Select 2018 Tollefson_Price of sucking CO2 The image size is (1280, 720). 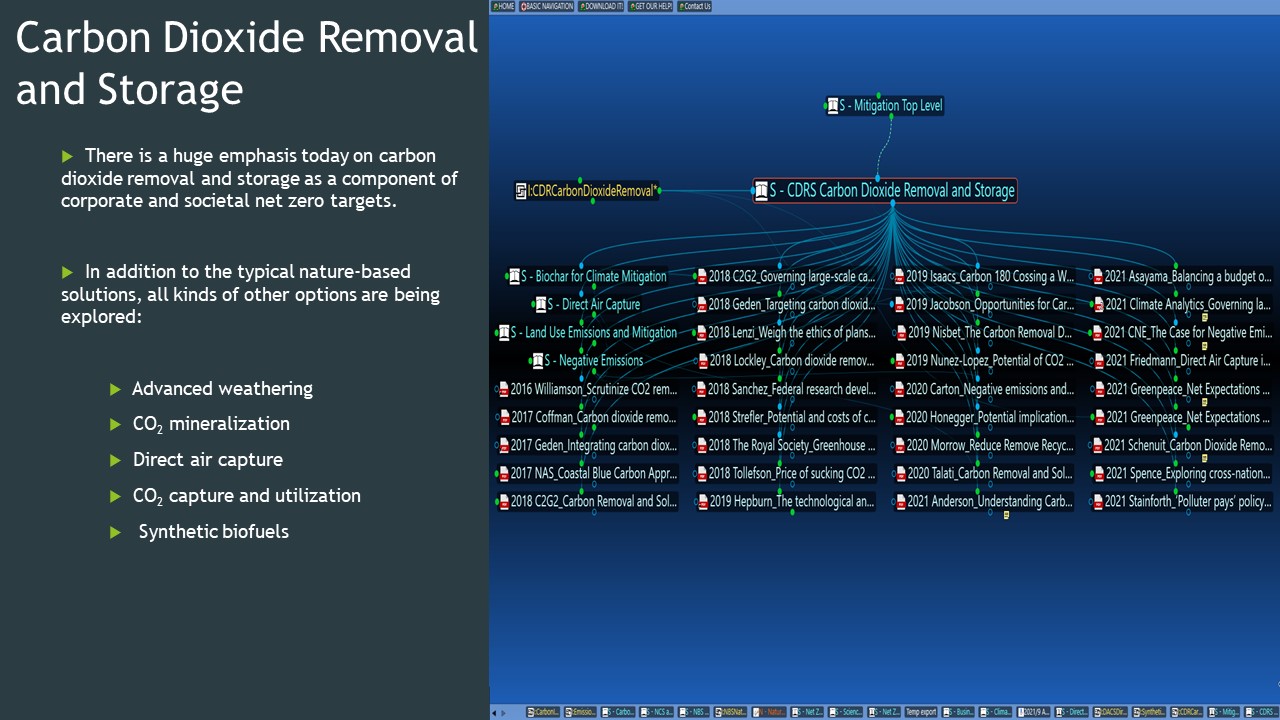786,473
